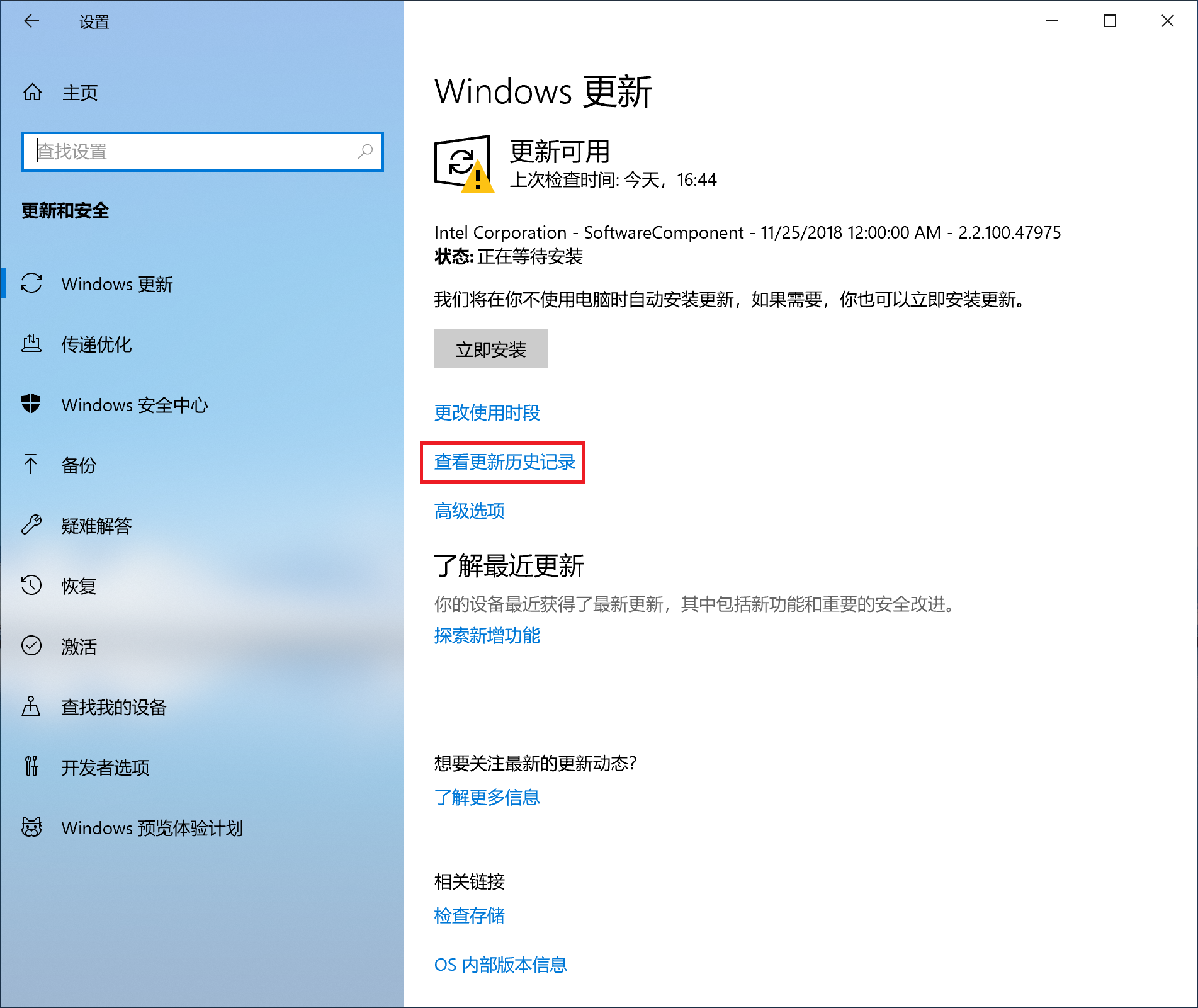Open OS 内部版本信息 link
The width and height of the screenshot is (1198, 1008).
tap(500, 965)
